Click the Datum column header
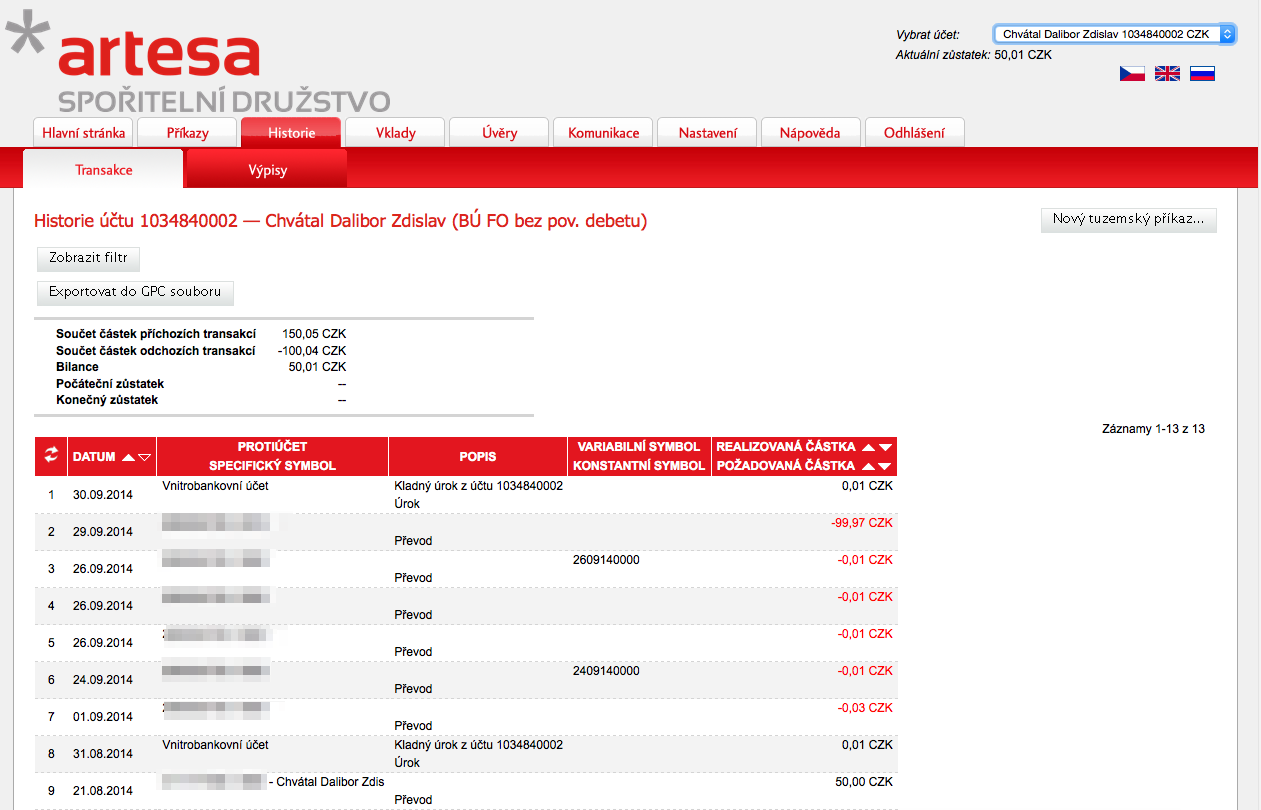This screenshot has width=1261, height=810. (x=94, y=457)
